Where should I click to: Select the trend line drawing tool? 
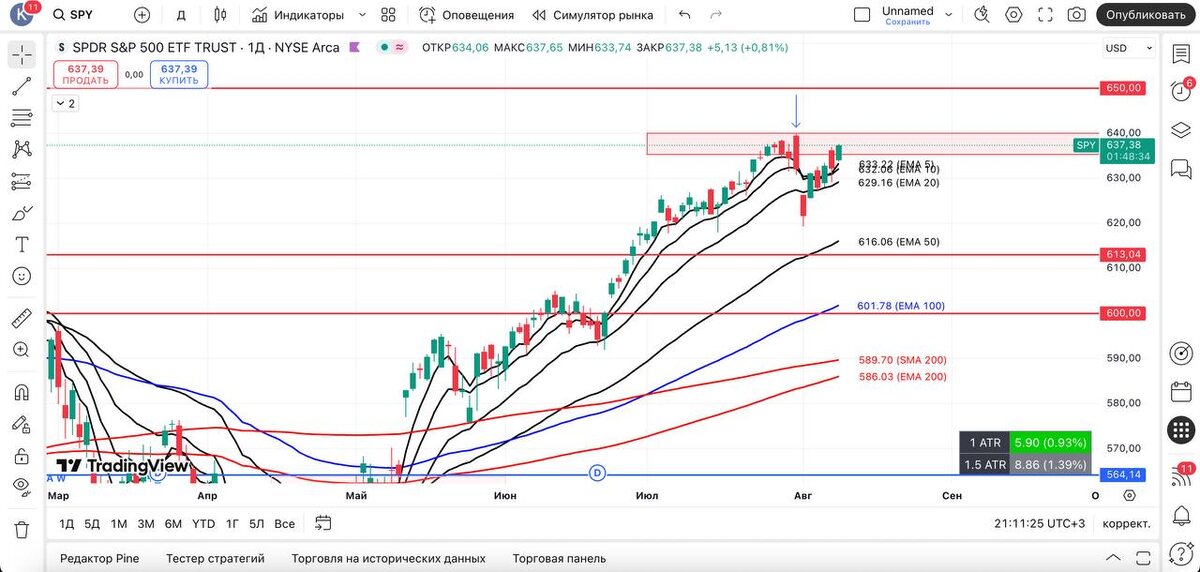coord(22,87)
